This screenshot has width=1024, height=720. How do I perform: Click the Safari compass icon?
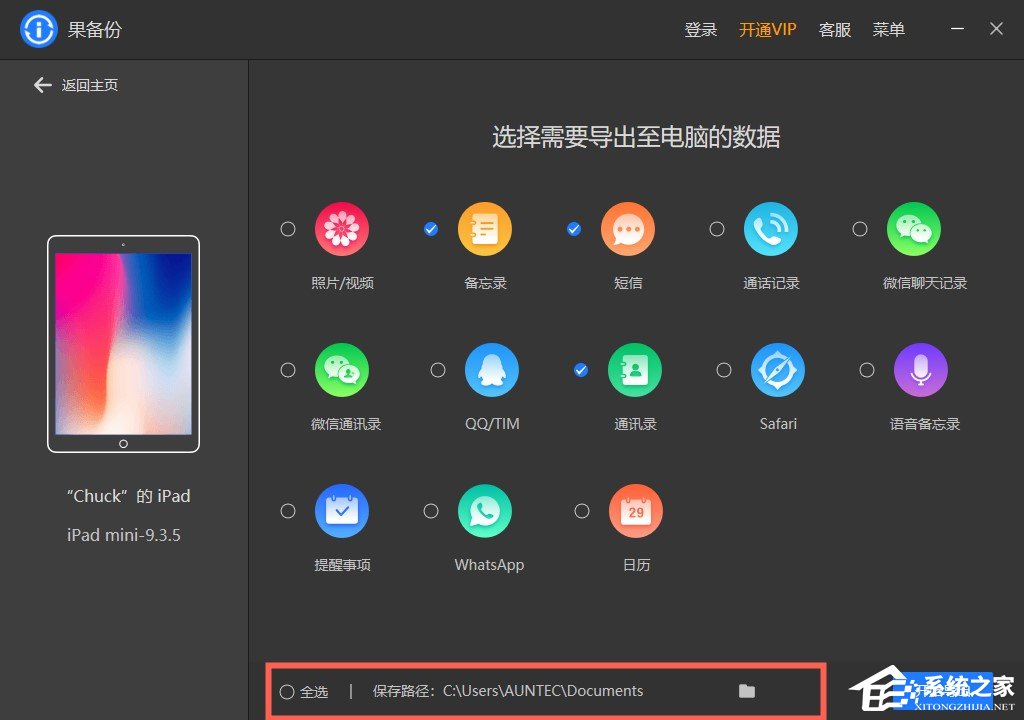pyautogui.click(x=778, y=369)
